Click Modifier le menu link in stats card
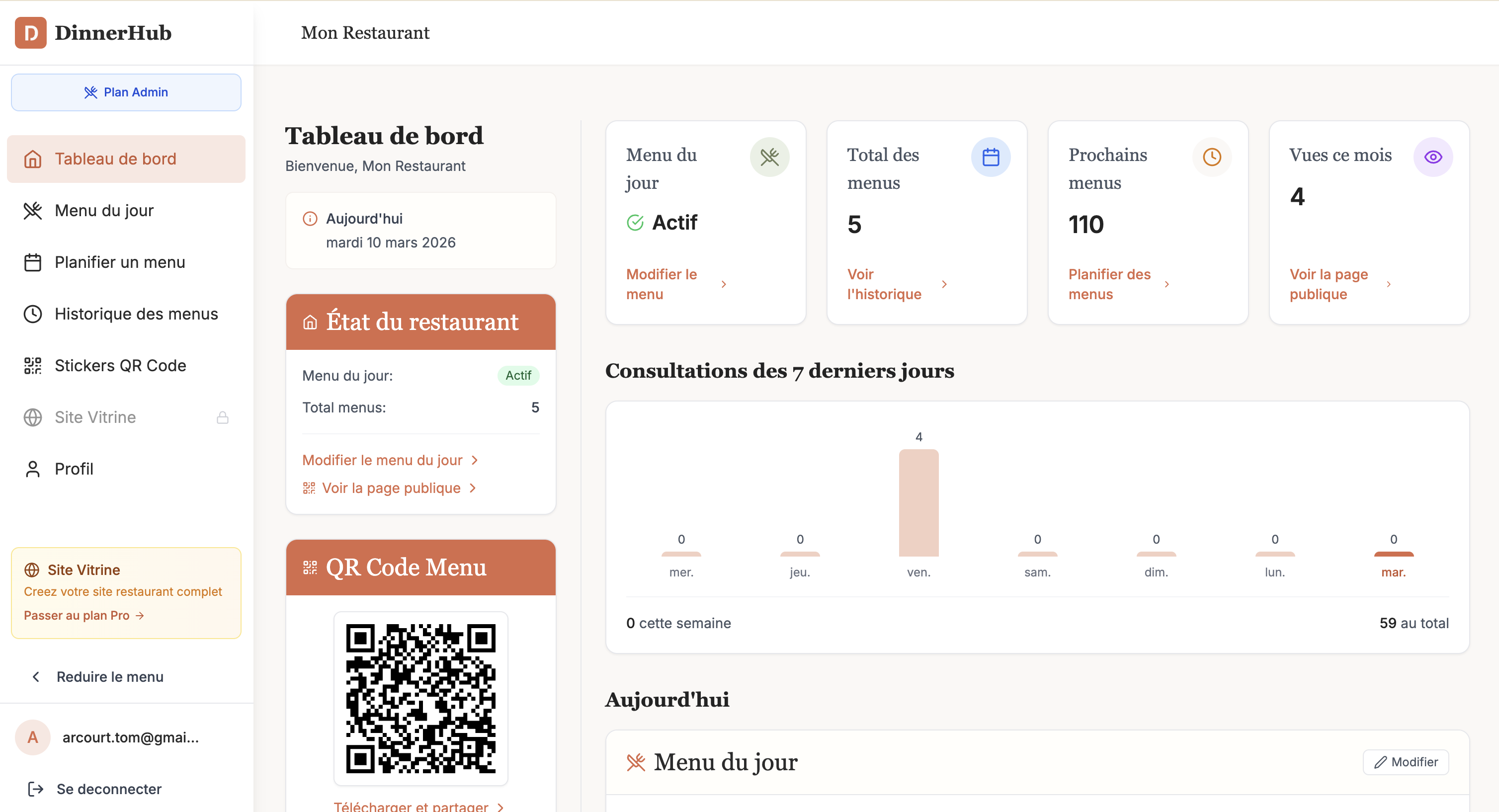1499x812 pixels. point(676,284)
